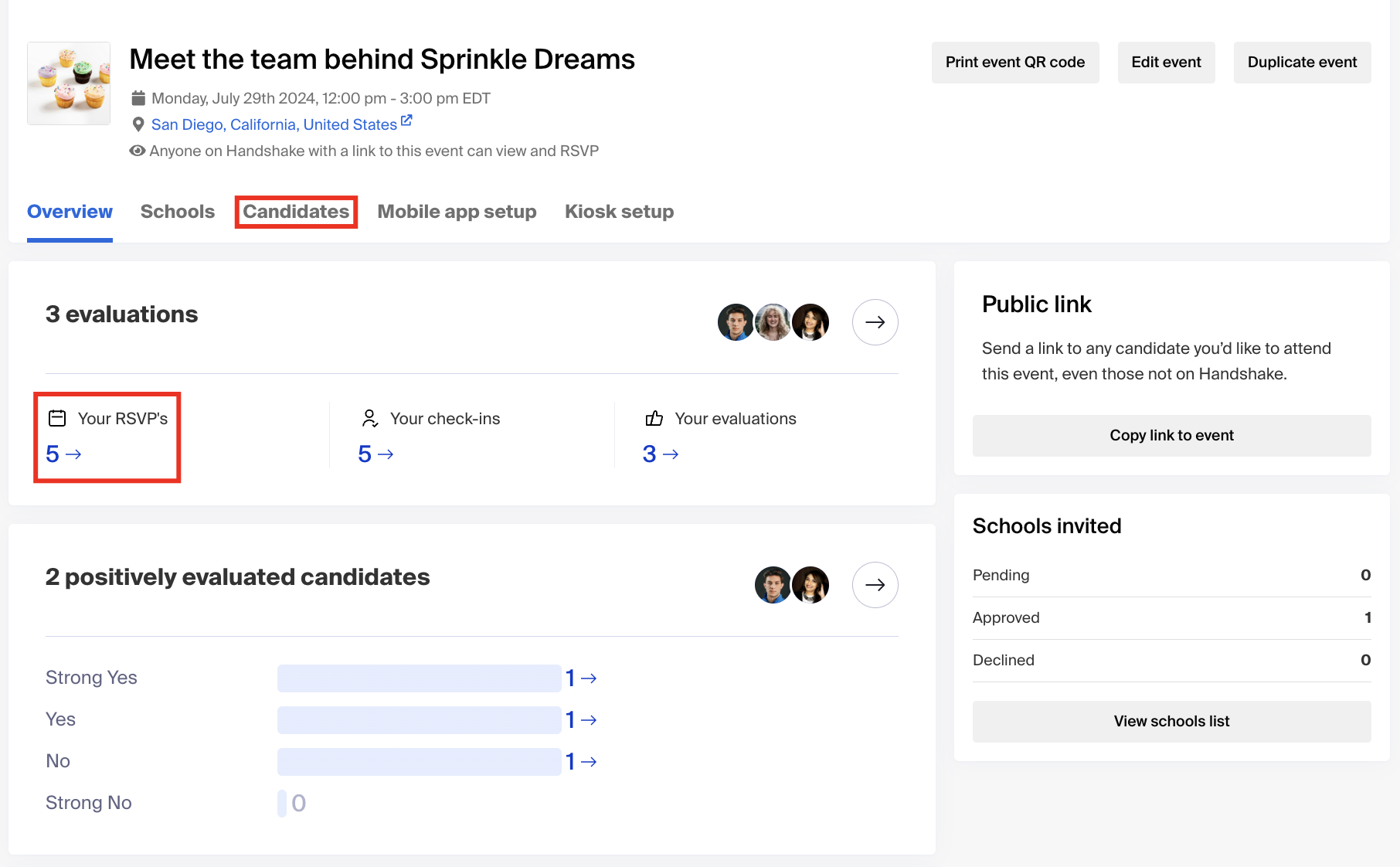1400x867 pixels.
Task: Select the Mobile app setup tab
Action: pyautogui.click(x=457, y=212)
